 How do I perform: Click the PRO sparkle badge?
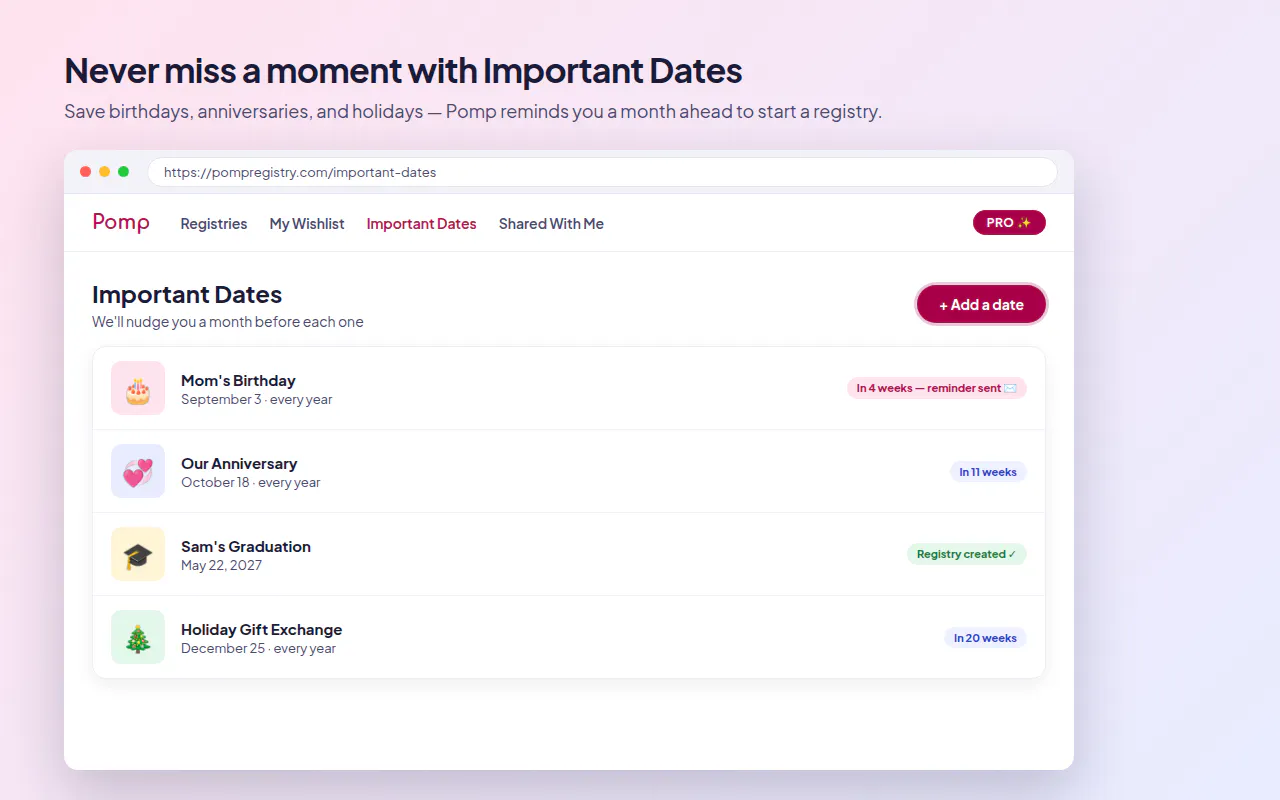[1009, 223]
